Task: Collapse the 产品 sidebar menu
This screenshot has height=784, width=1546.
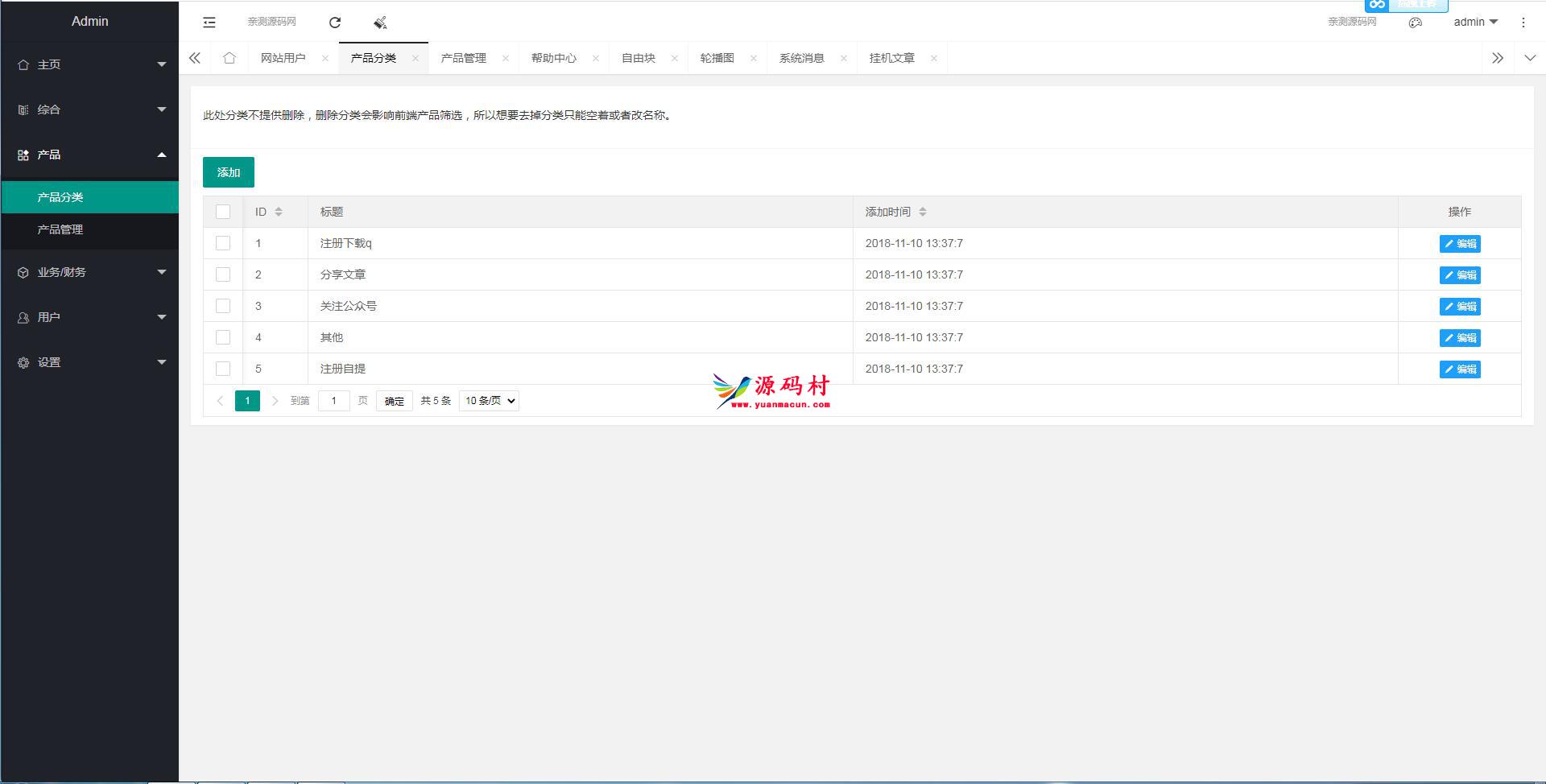Action: (89, 155)
